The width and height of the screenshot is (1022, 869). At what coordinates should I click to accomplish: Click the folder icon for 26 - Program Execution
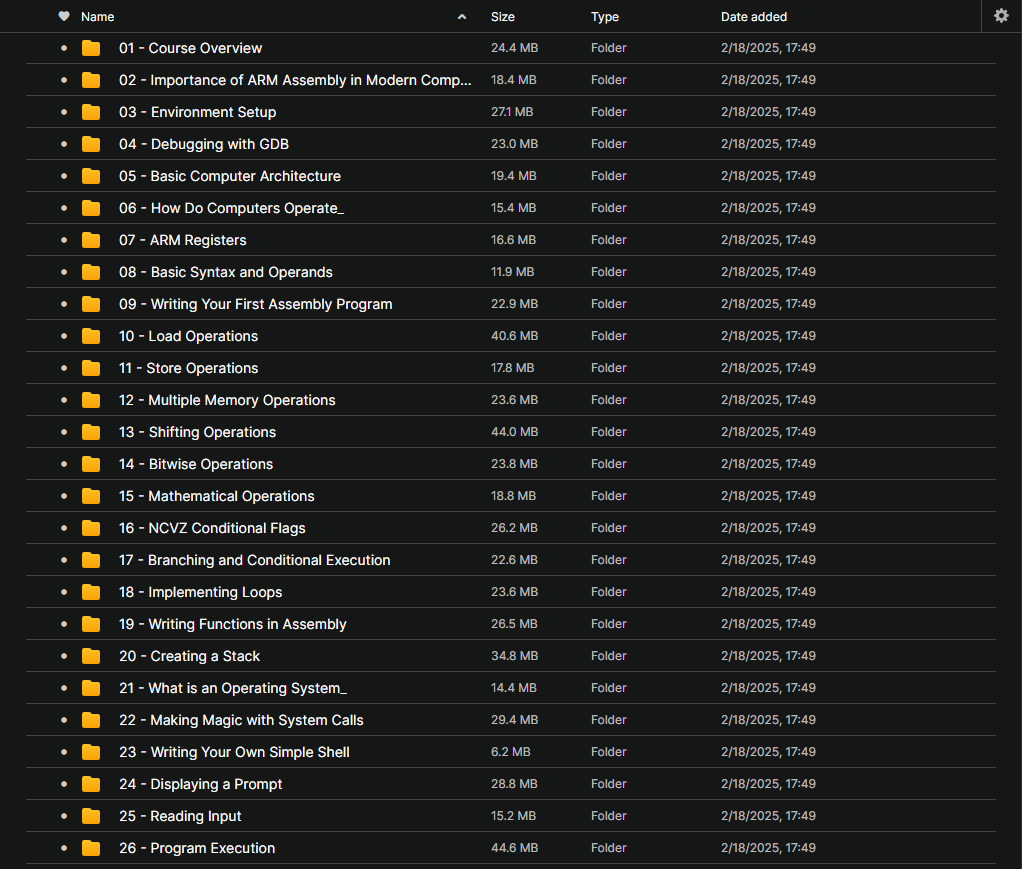91,848
